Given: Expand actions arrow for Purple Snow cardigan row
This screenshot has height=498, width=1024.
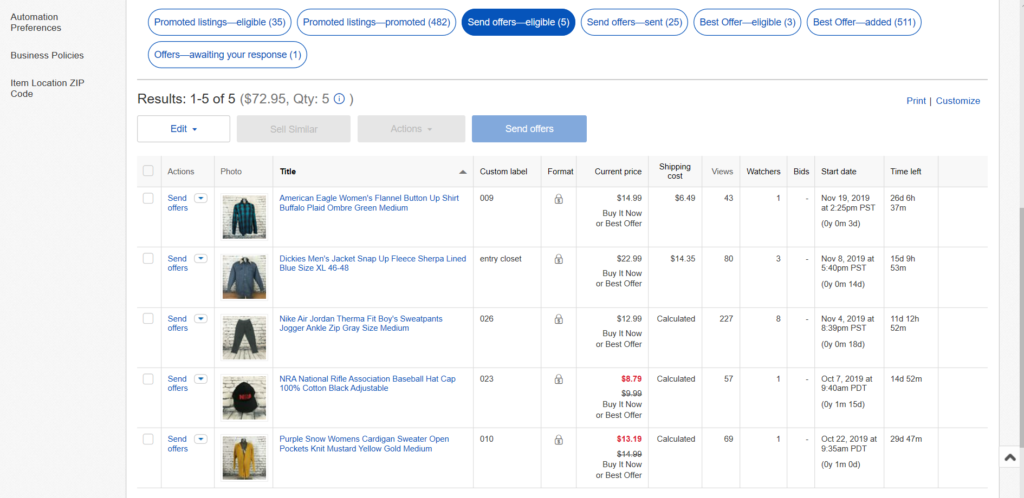Looking at the screenshot, I should pos(200,439).
